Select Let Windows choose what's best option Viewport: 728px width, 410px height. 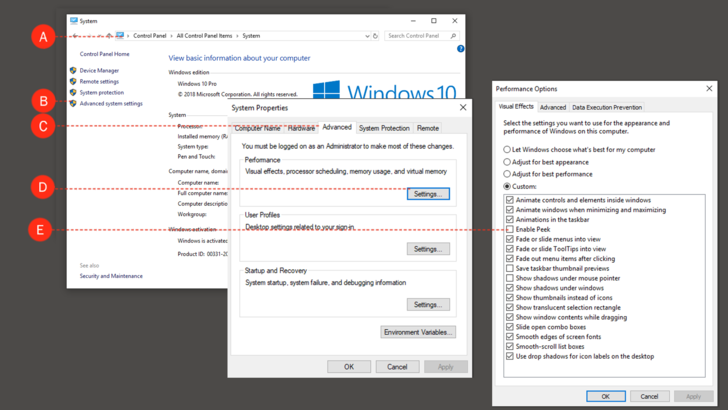[507, 150]
